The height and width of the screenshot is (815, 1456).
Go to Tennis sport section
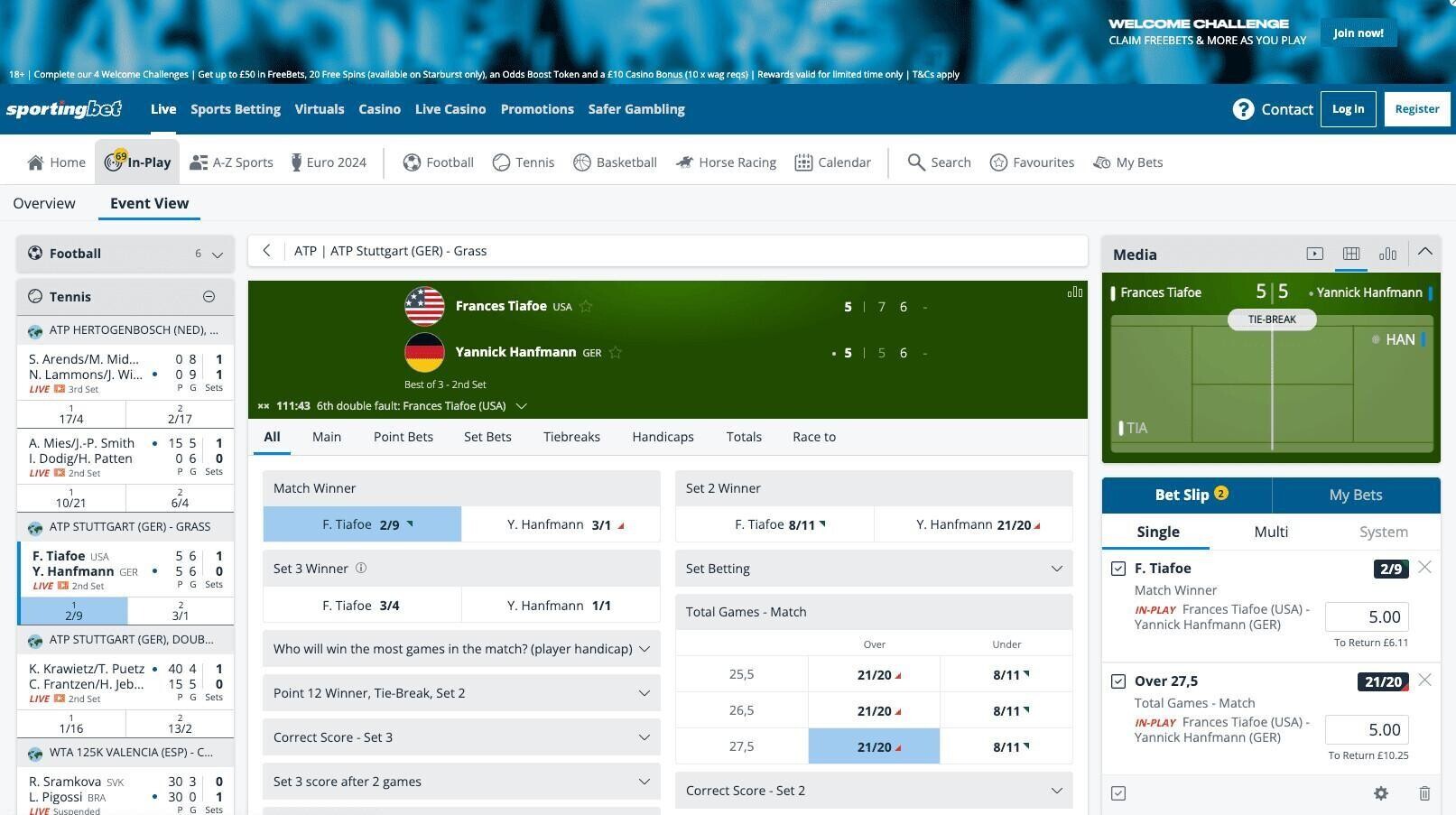point(524,162)
